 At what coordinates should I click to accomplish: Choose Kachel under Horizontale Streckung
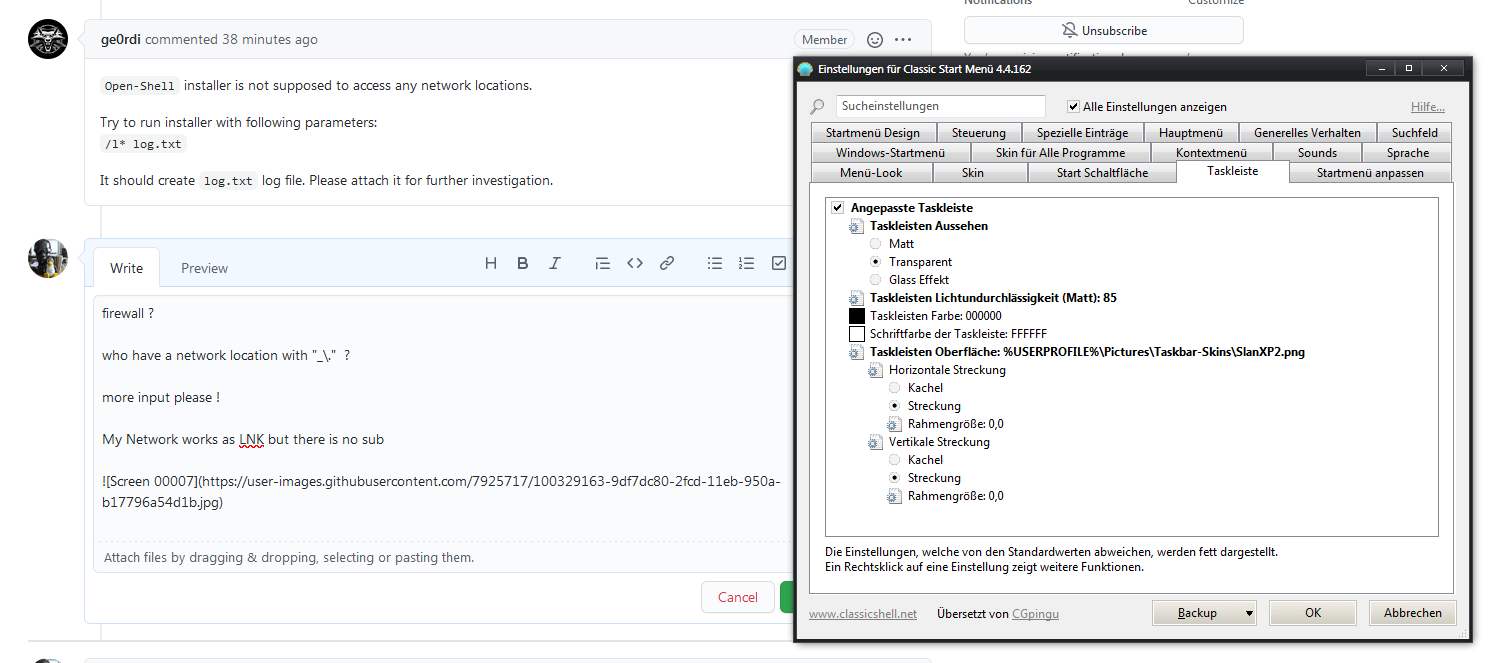[895, 388]
